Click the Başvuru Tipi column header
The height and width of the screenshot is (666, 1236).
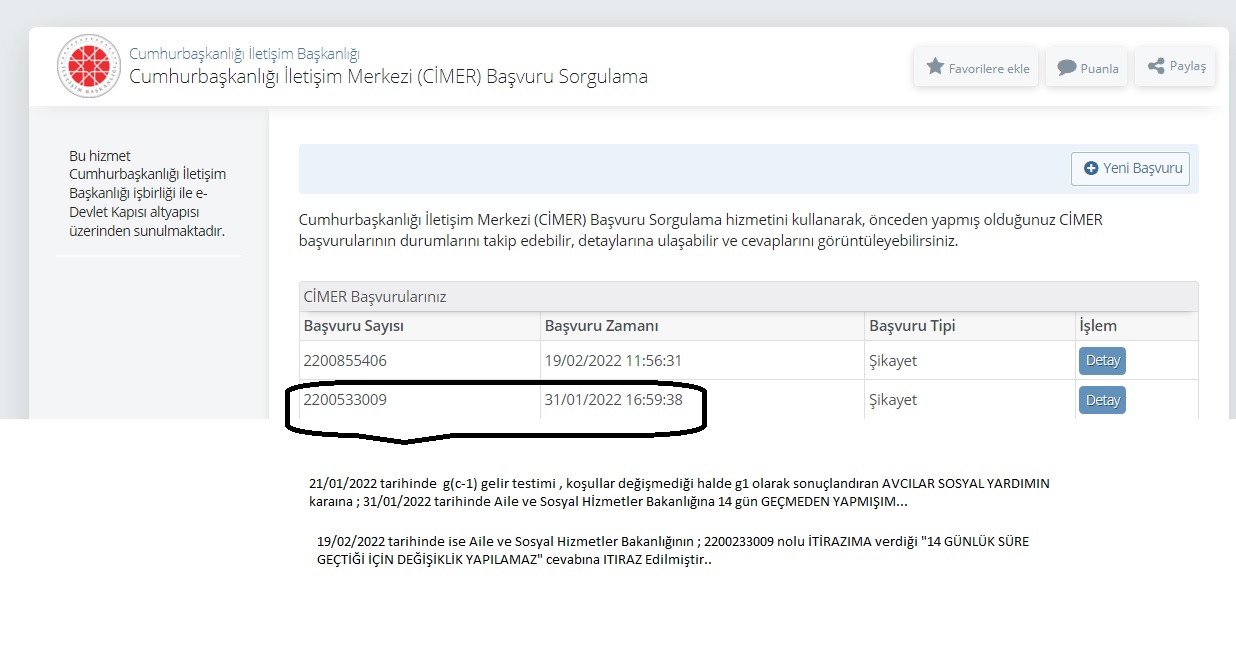point(912,326)
